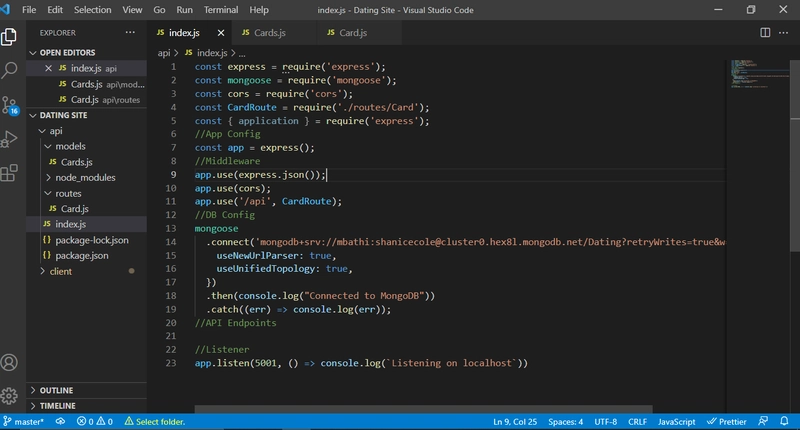800x430 pixels.
Task: Click the master branch status indicator
Action: pyautogui.click(x=23, y=422)
